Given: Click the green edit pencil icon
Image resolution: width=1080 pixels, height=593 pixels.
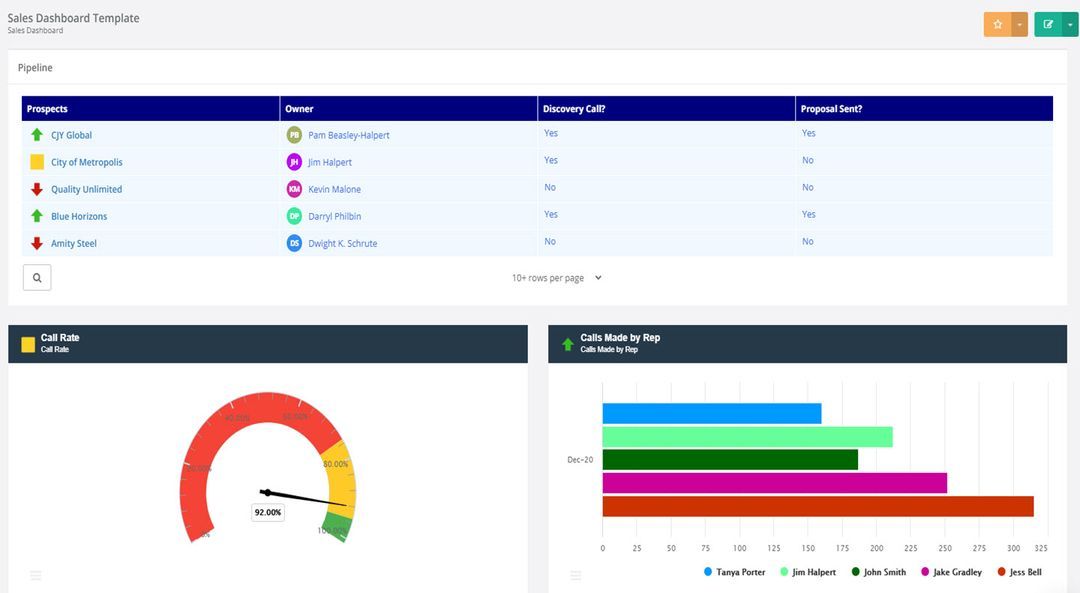Looking at the screenshot, I should (x=1048, y=23).
